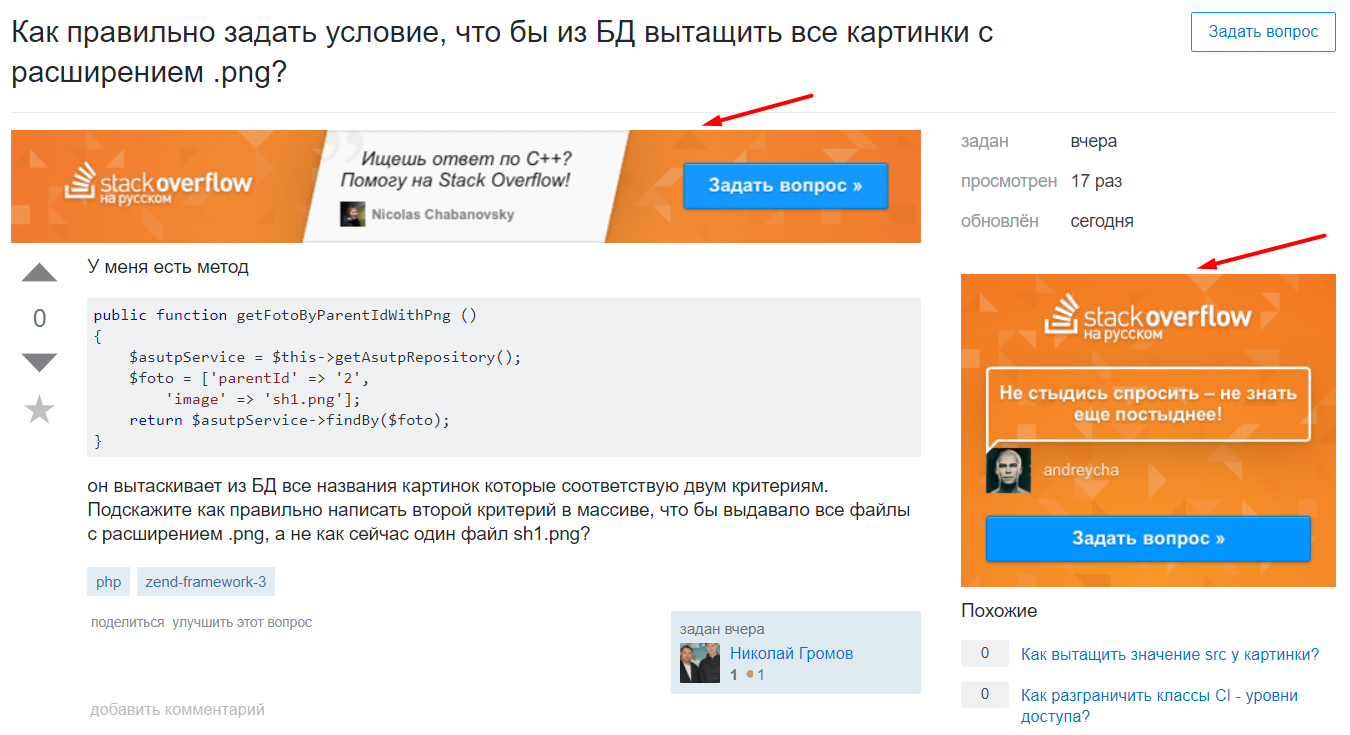Click улучшить этот вопрос link

pos(242,622)
